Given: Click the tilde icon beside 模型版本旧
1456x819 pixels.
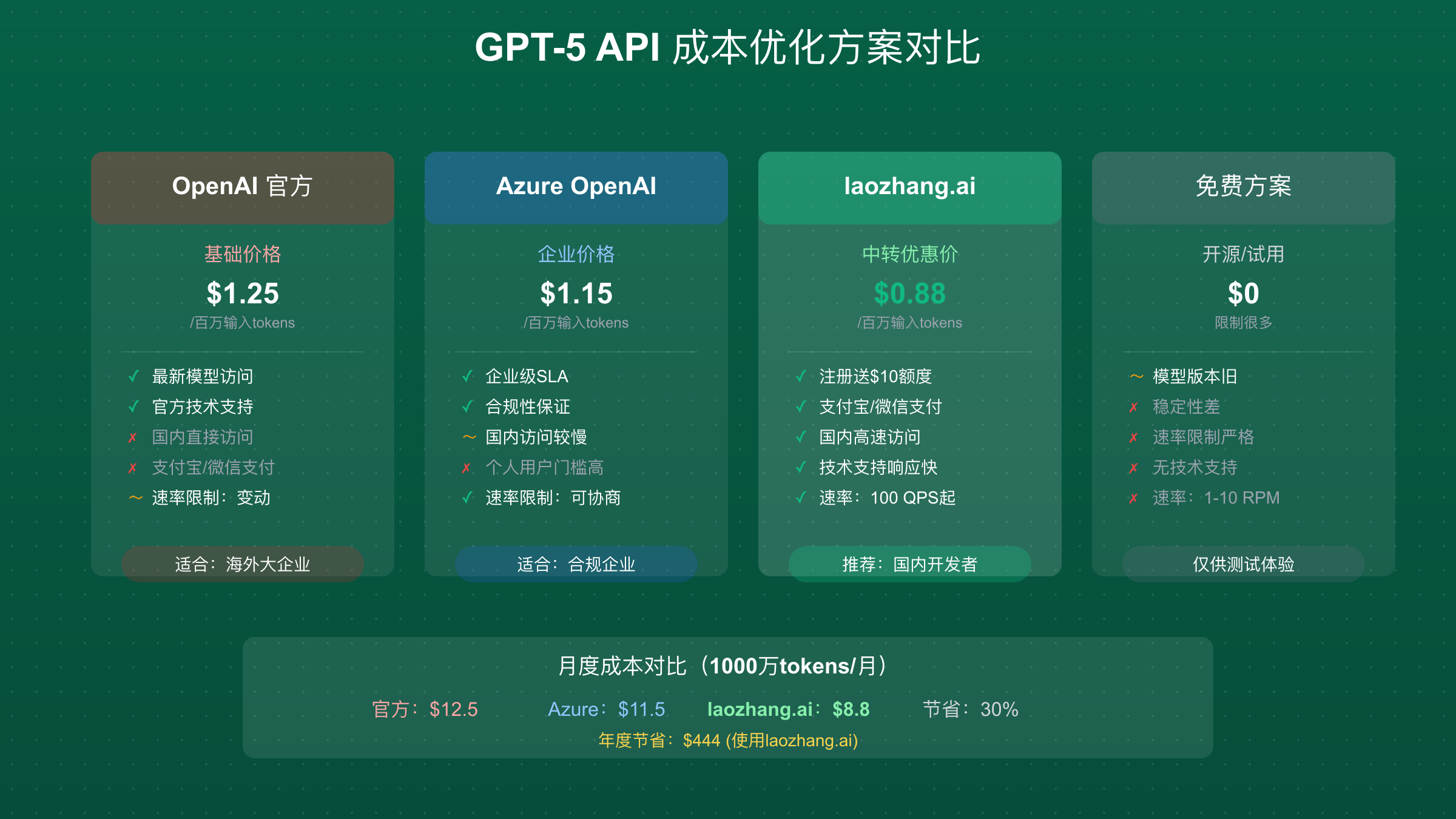Looking at the screenshot, I should [x=1136, y=377].
